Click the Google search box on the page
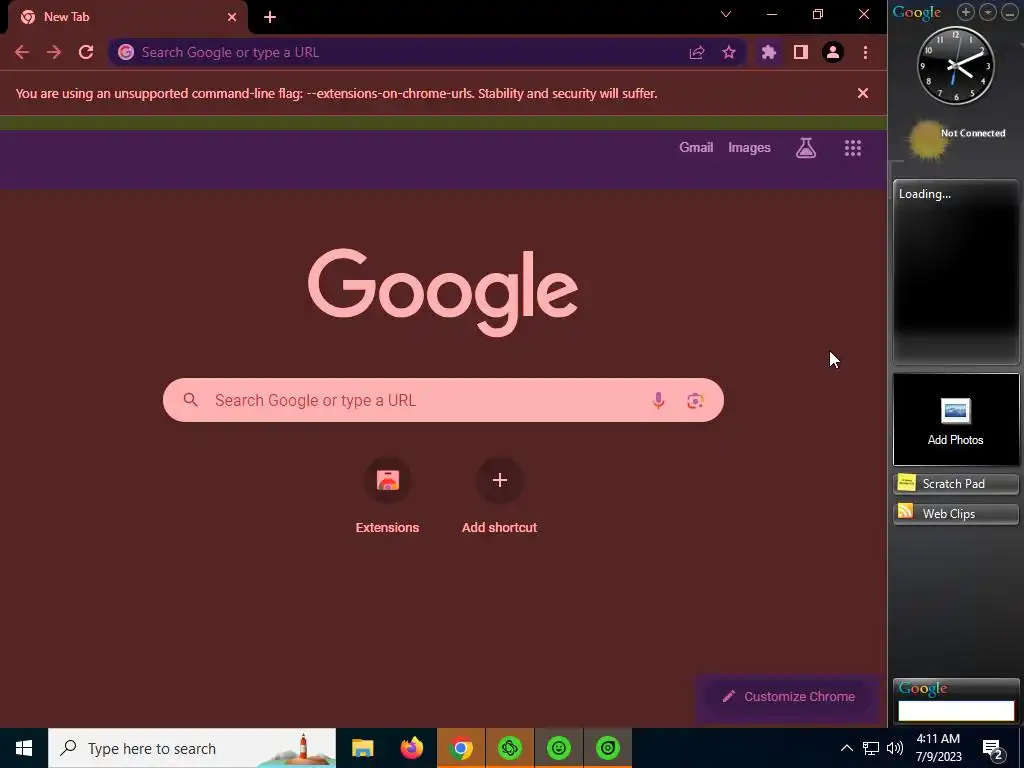 tap(443, 400)
